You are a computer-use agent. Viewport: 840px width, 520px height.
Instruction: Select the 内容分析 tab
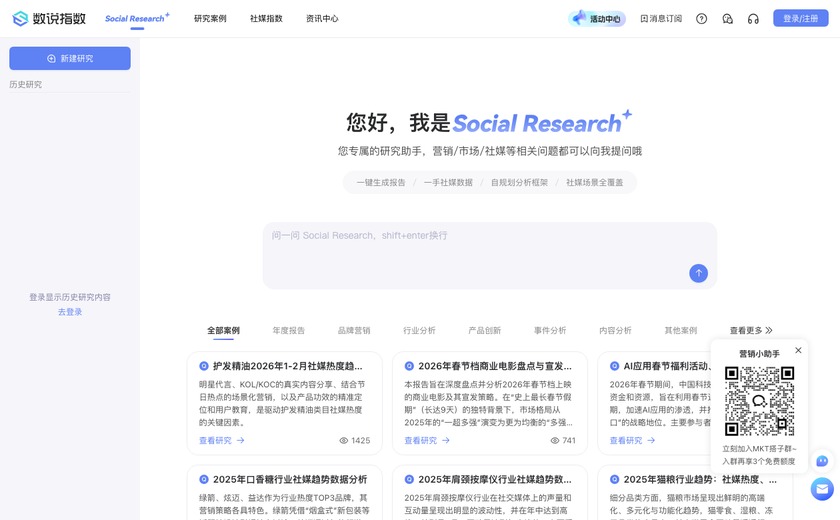tap(616, 330)
